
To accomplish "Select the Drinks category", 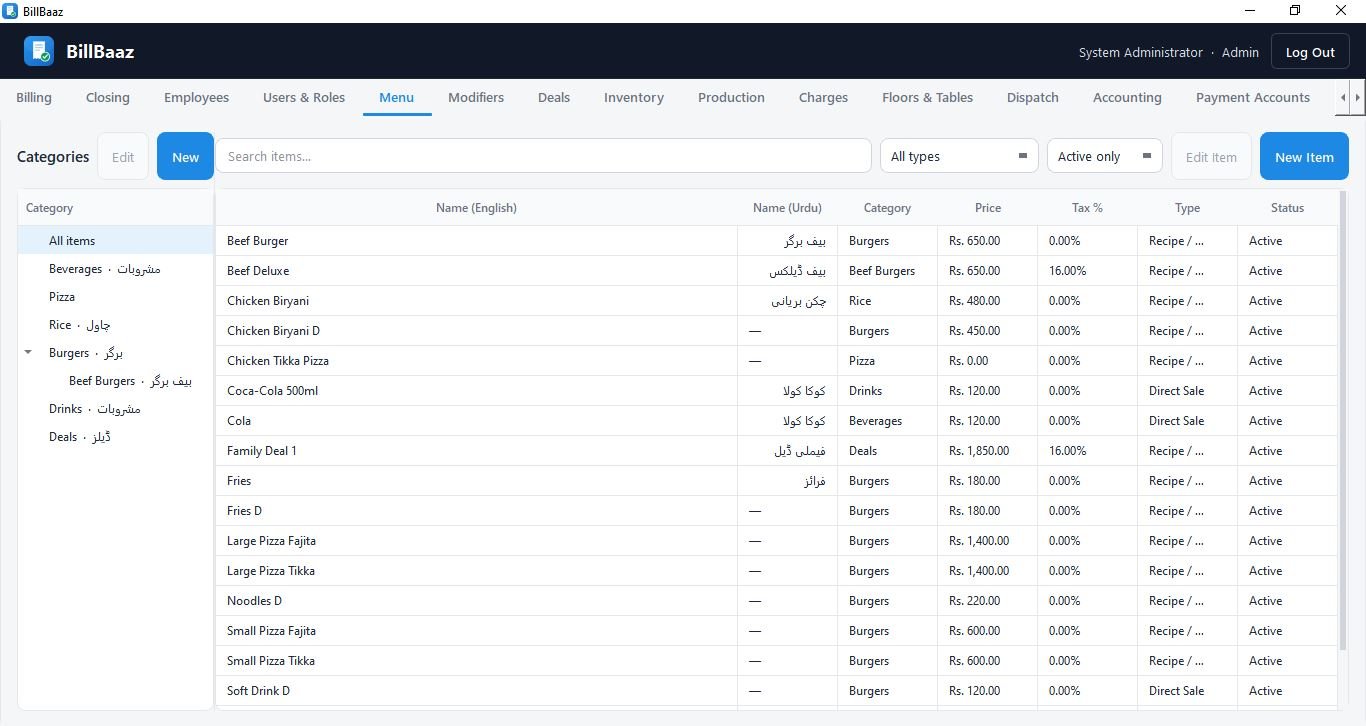I will tap(116, 409).
